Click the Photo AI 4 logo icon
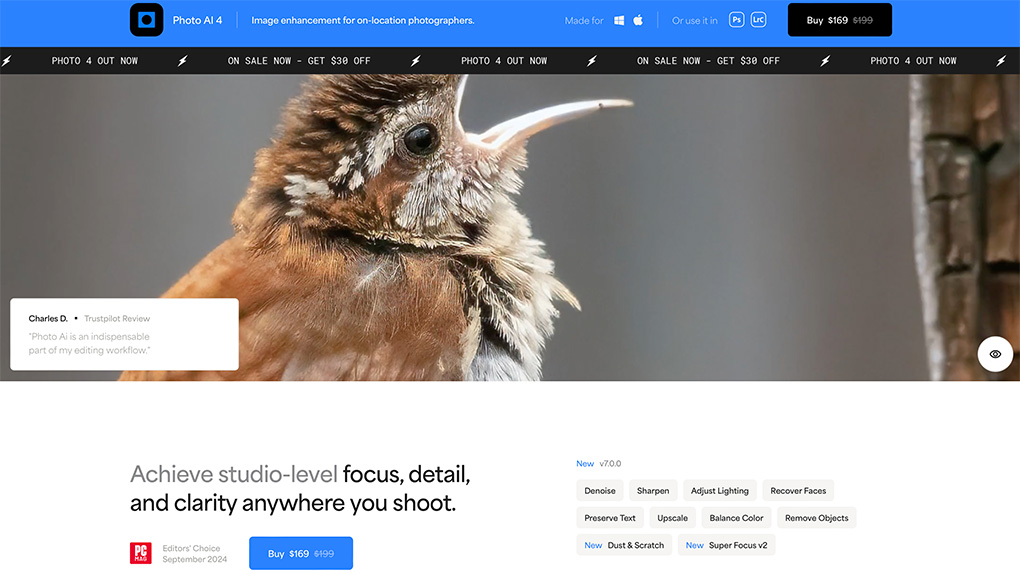The height and width of the screenshot is (574, 1020). coord(146,20)
